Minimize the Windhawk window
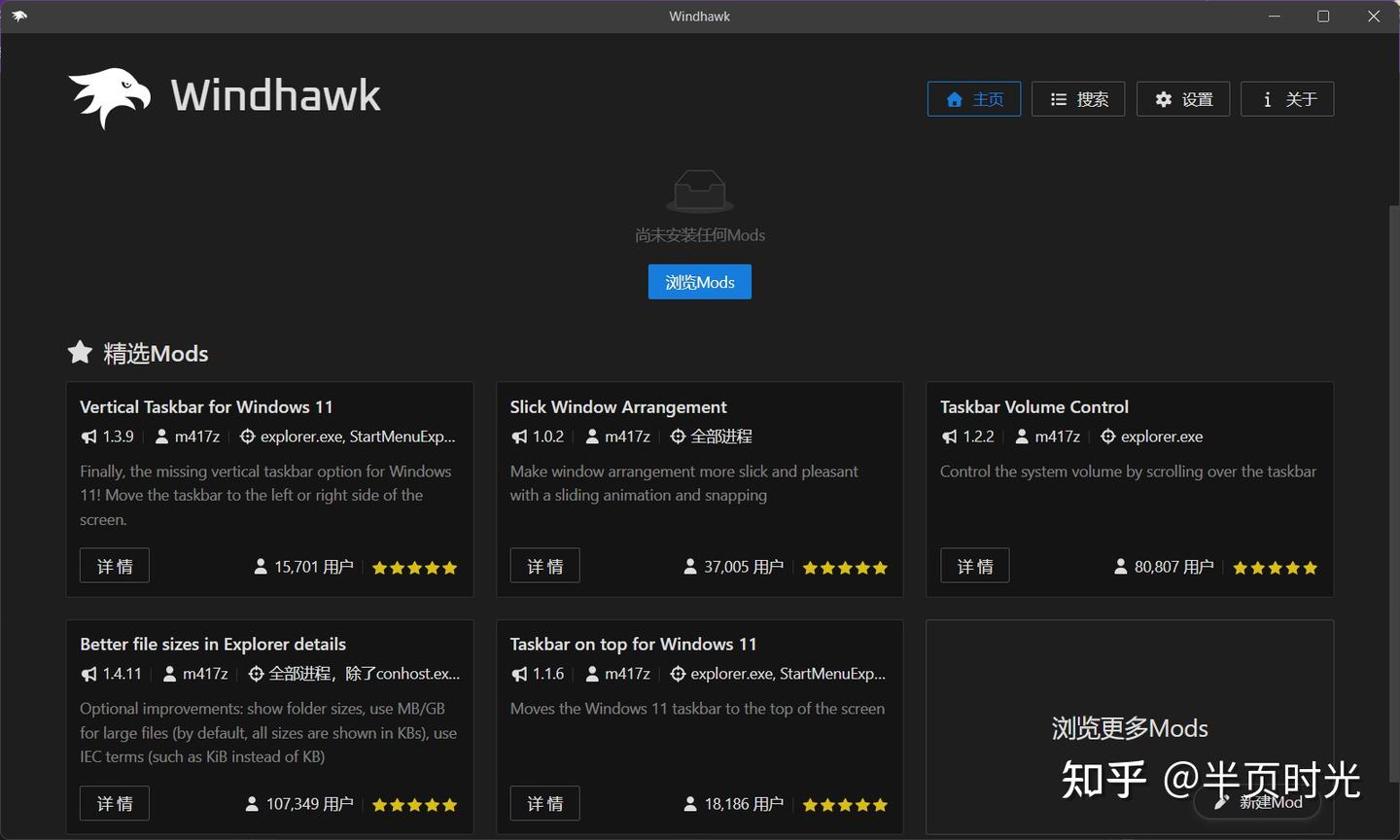The image size is (1400, 840). 1275,17
